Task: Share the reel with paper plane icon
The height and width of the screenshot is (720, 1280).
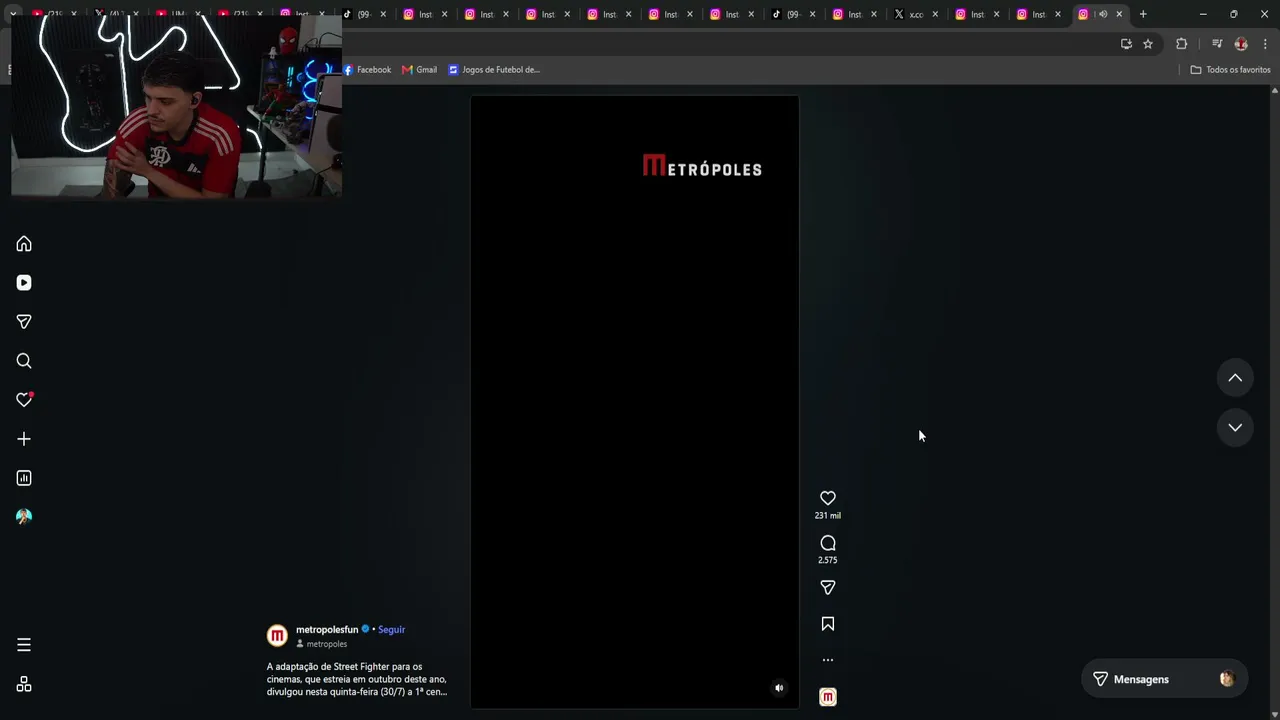Action: [x=828, y=588]
